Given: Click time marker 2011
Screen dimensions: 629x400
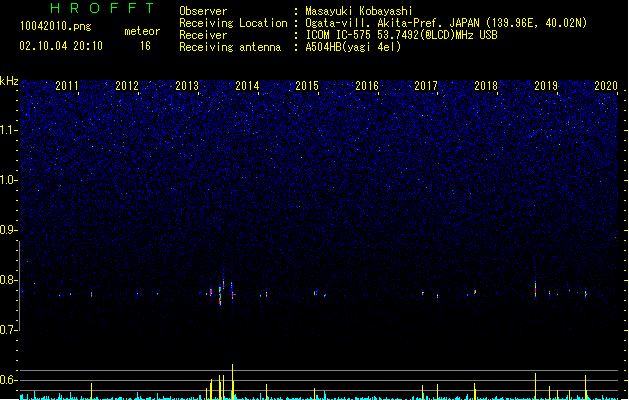Looking at the screenshot, I should [x=67, y=86].
